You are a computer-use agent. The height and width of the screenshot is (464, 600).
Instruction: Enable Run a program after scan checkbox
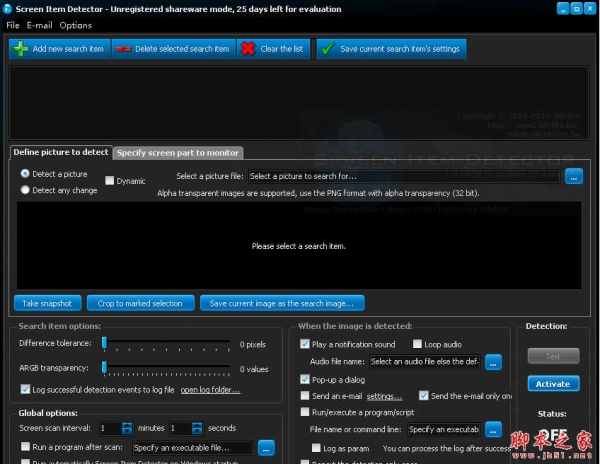(x=25, y=446)
